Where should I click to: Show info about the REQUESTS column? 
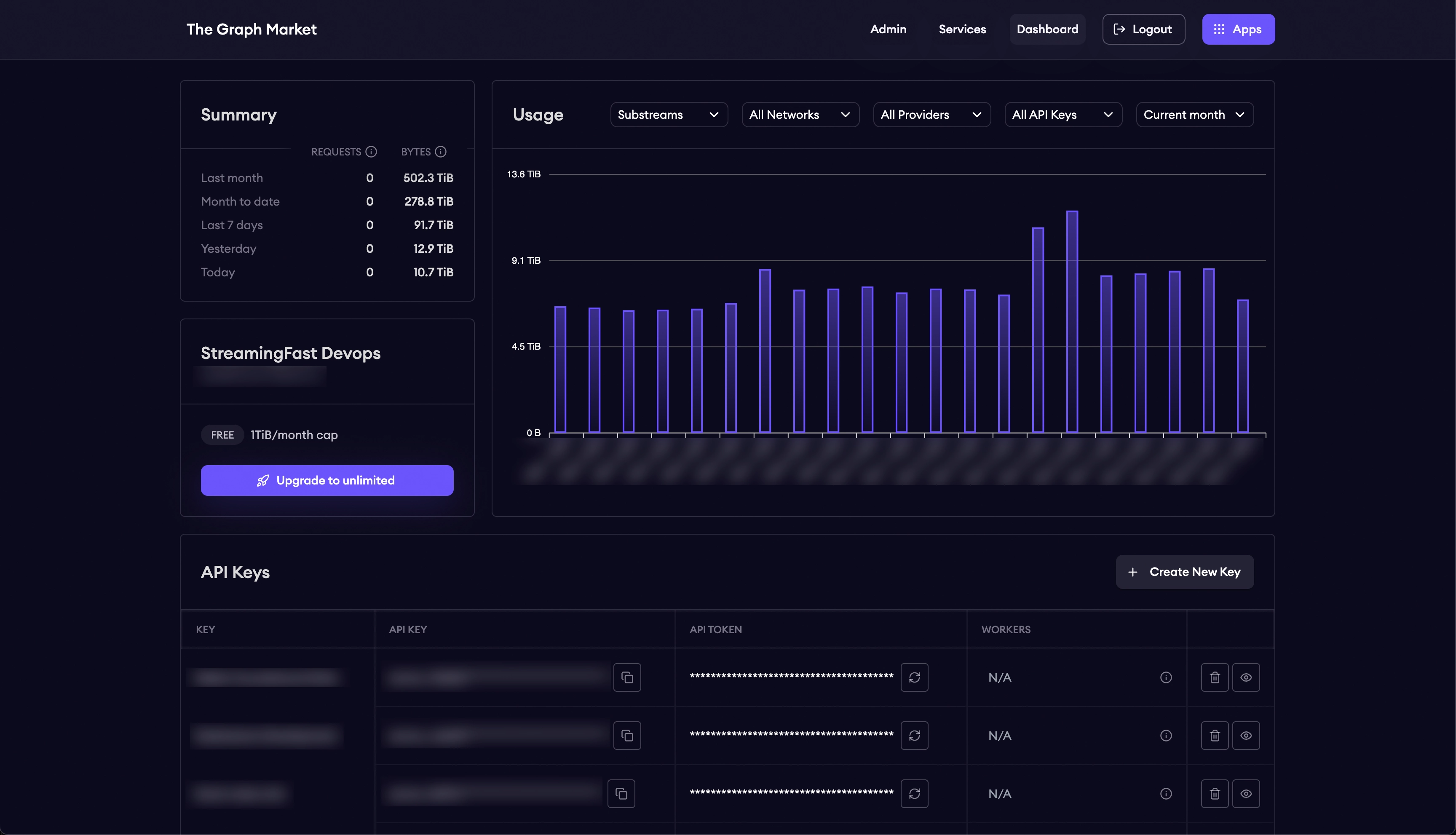tap(371, 152)
